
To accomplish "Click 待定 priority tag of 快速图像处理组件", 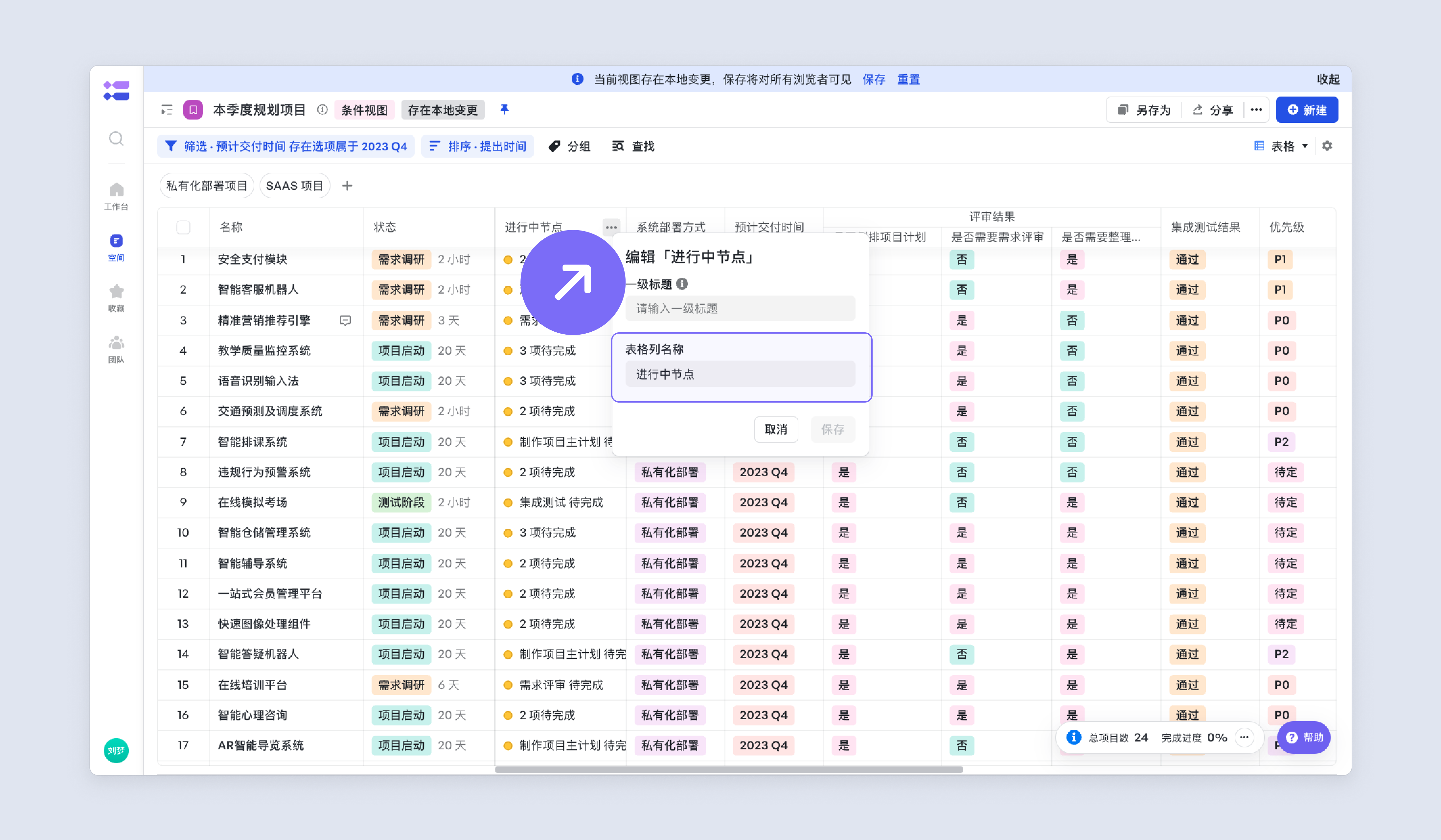I will click(1286, 623).
